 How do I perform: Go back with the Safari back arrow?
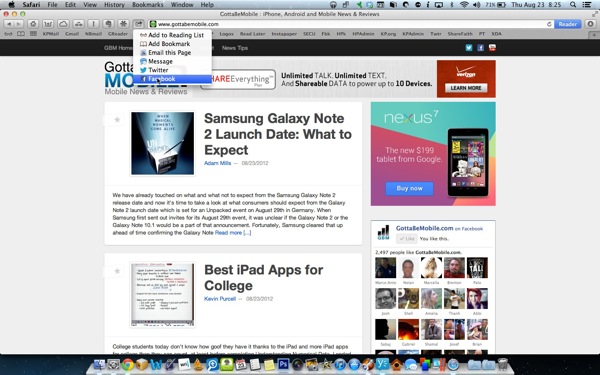pyautogui.click(x=9, y=24)
